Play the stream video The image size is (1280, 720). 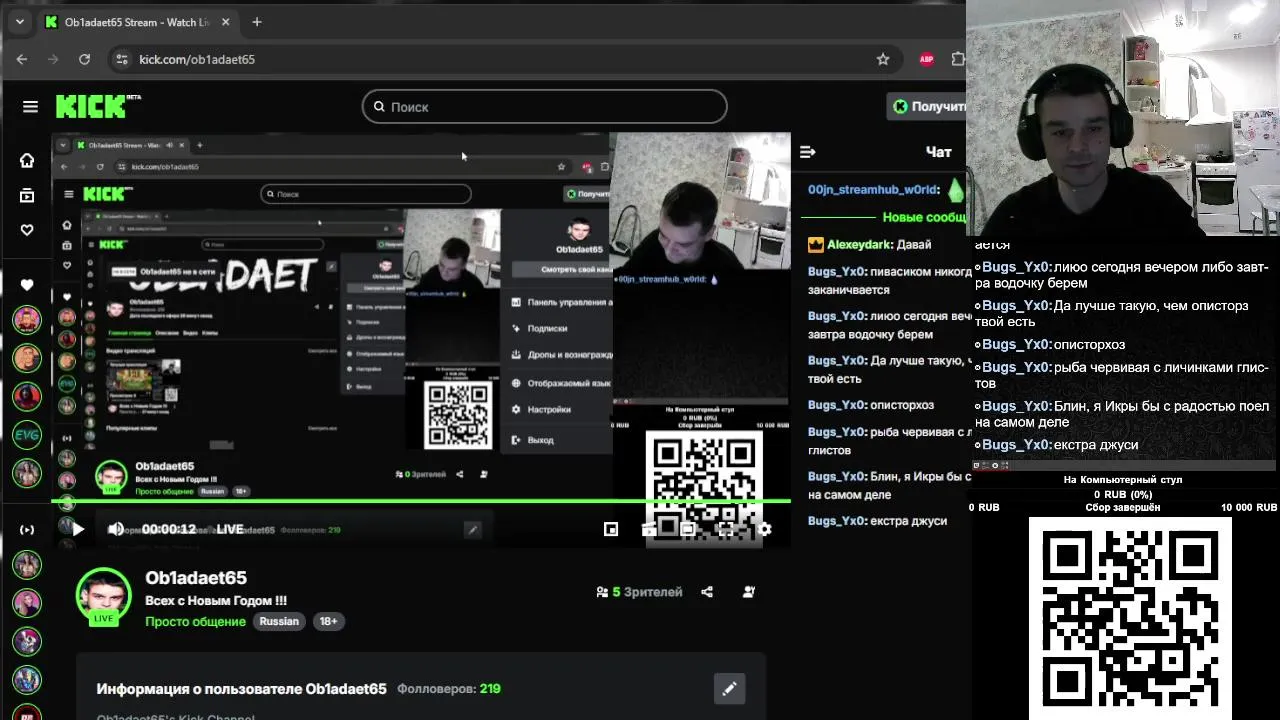point(78,529)
